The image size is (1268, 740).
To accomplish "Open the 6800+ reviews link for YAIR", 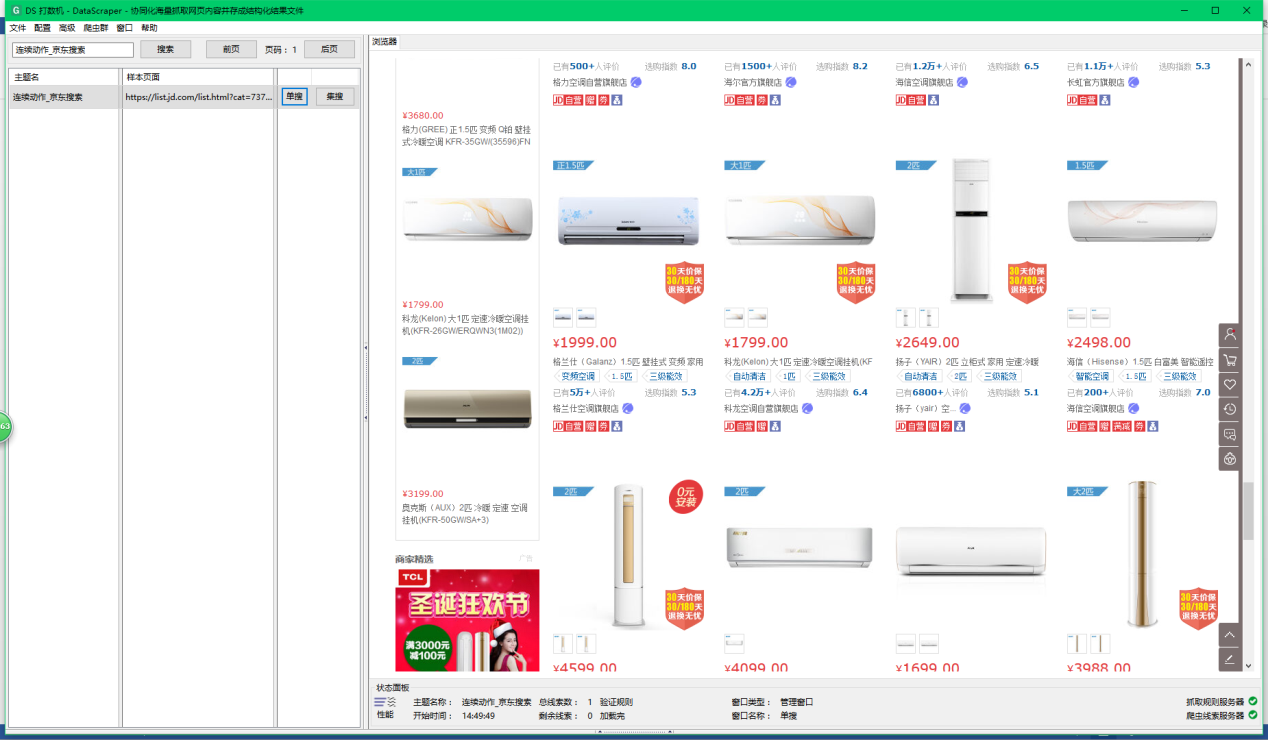I will point(932,392).
